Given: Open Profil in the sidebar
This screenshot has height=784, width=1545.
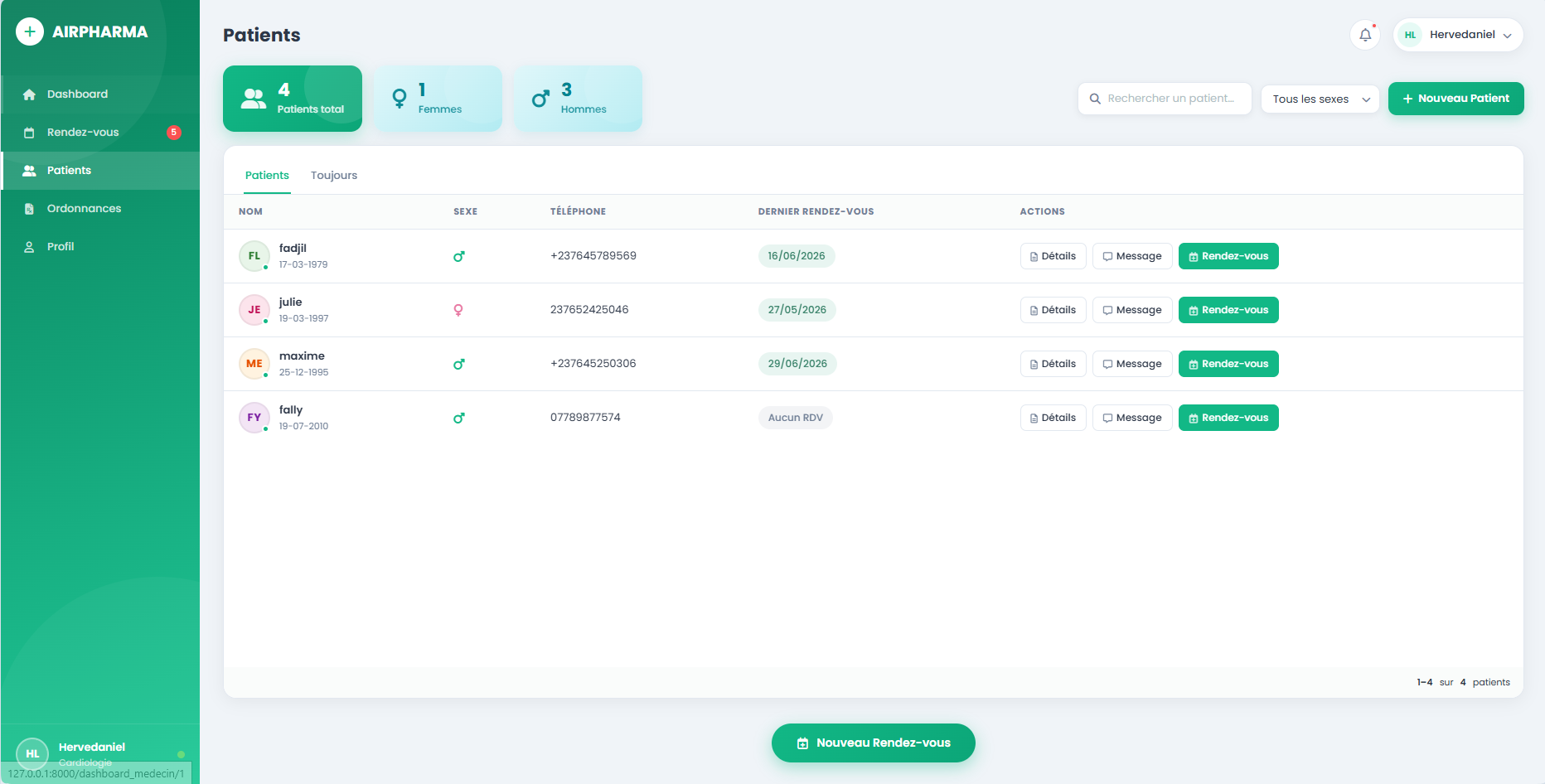Looking at the screenshot, I should [100, 247].
